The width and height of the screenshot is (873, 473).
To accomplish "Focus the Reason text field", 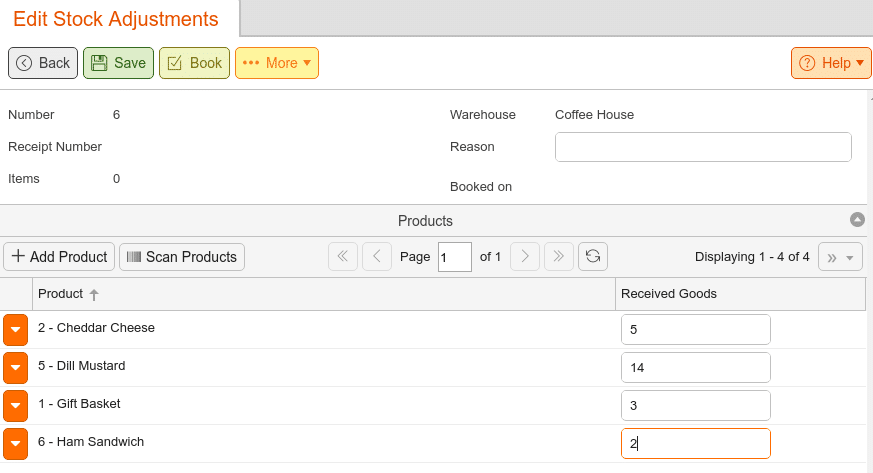I will coord(703,147).
